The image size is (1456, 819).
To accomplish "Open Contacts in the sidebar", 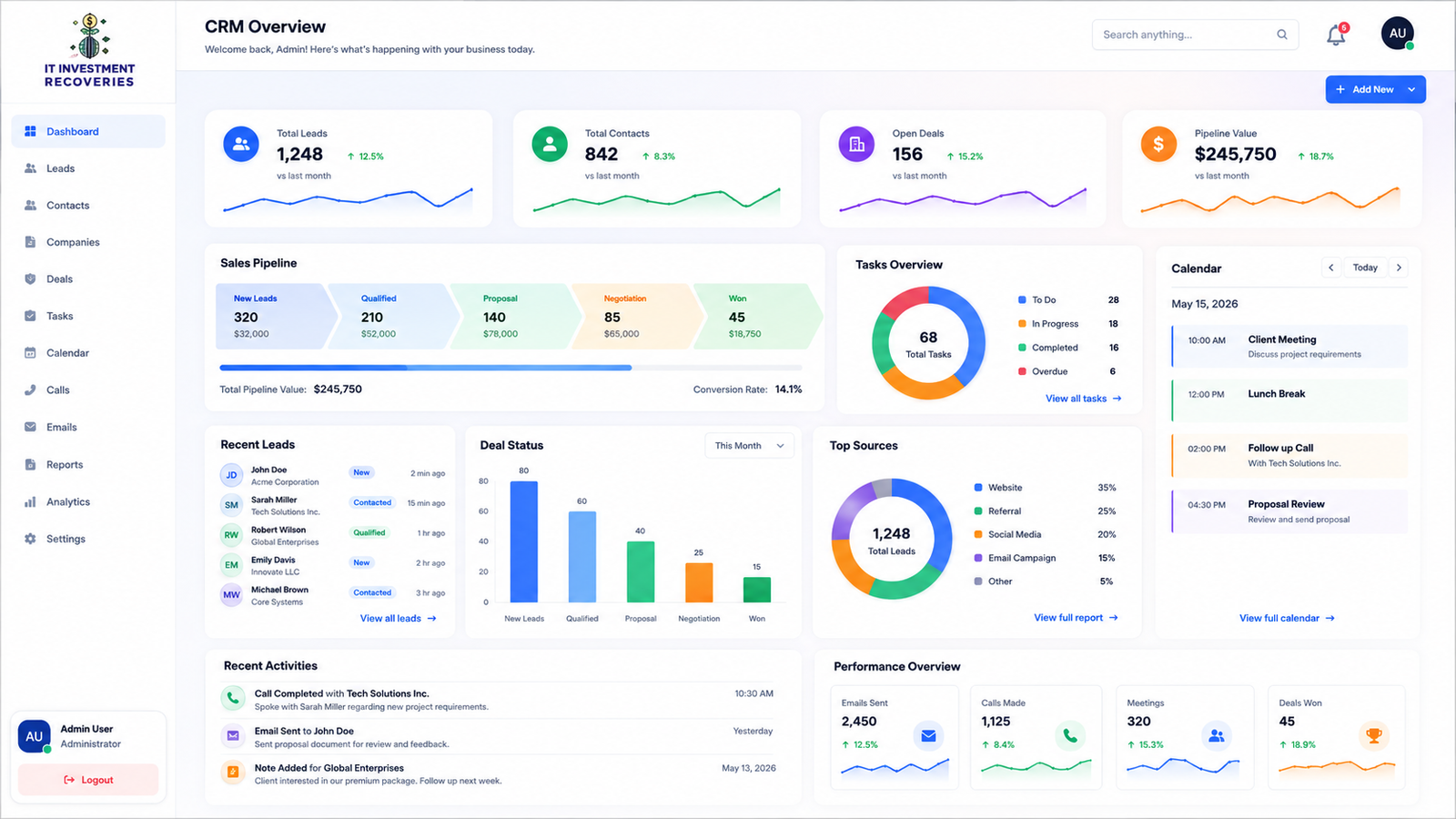I will point(88,206).
